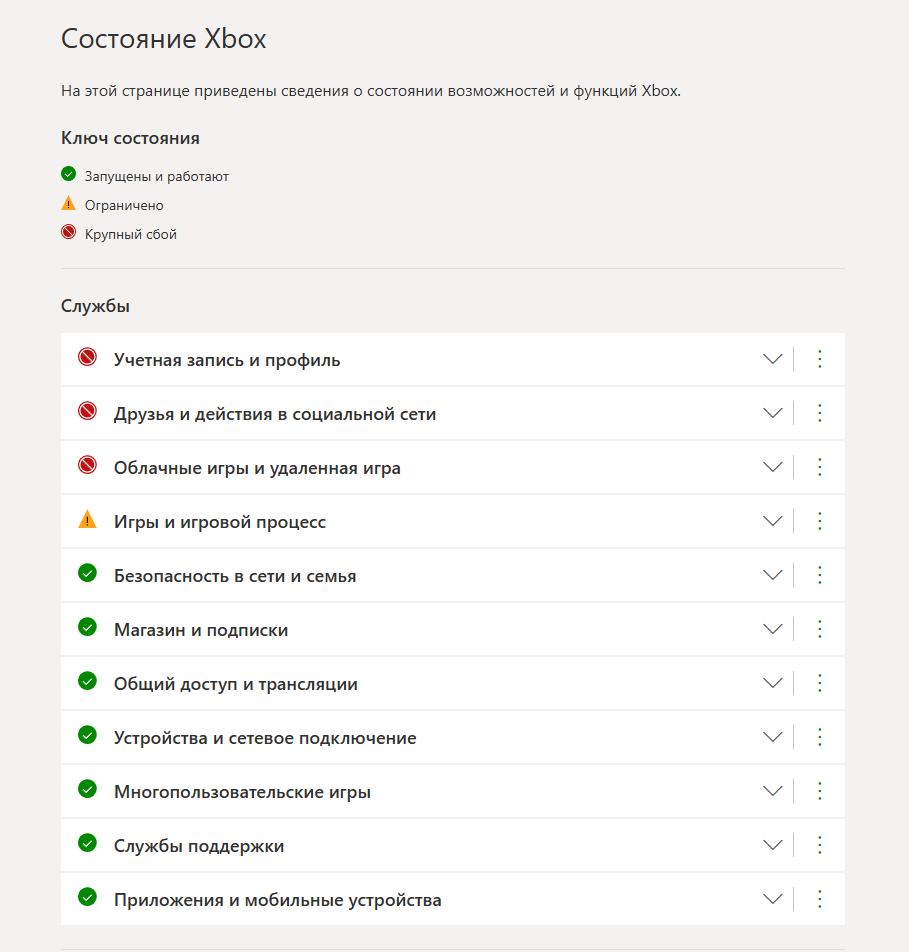909x952 pixels.
Task: Expand the Игры и игровой процесс chevron
Action: 772,522
